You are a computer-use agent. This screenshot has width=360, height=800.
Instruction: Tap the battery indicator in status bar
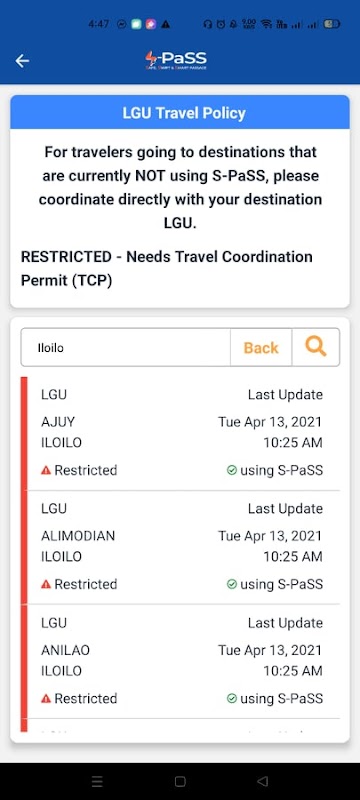(x=332, y=24)
